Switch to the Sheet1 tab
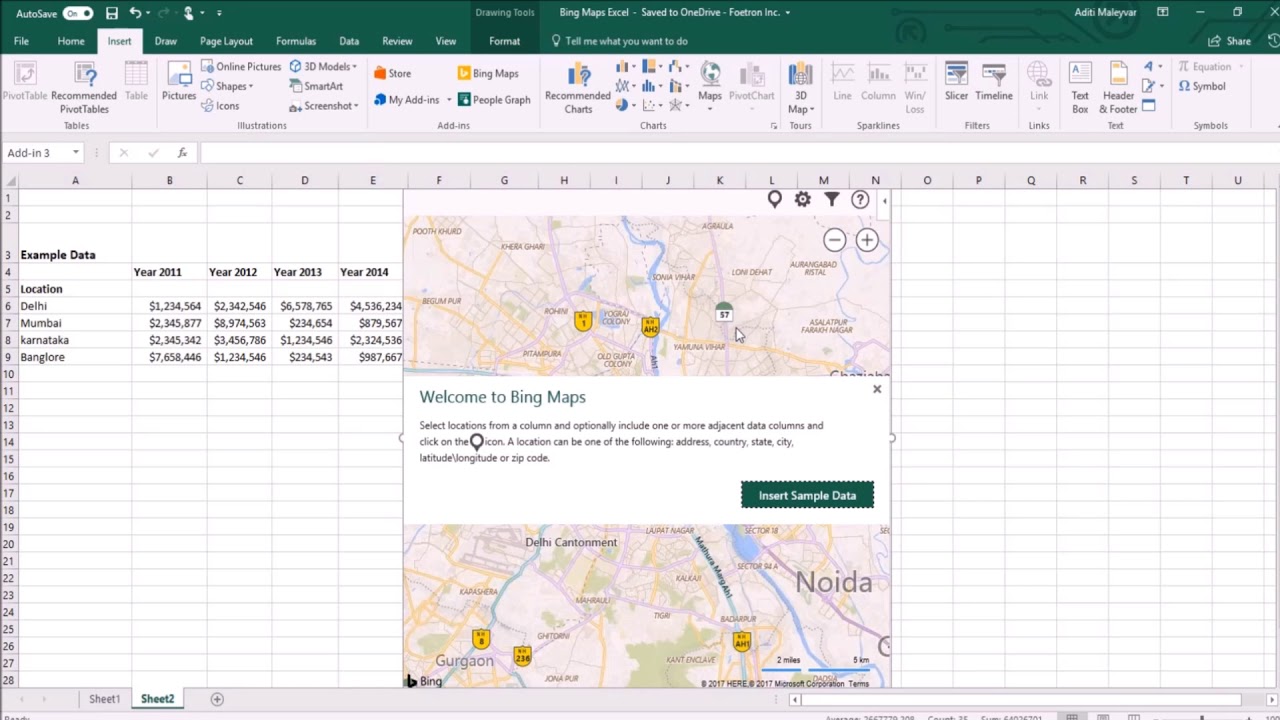Screen dimensions: 1280x720 pyautogui.click(x=104, y=699)
